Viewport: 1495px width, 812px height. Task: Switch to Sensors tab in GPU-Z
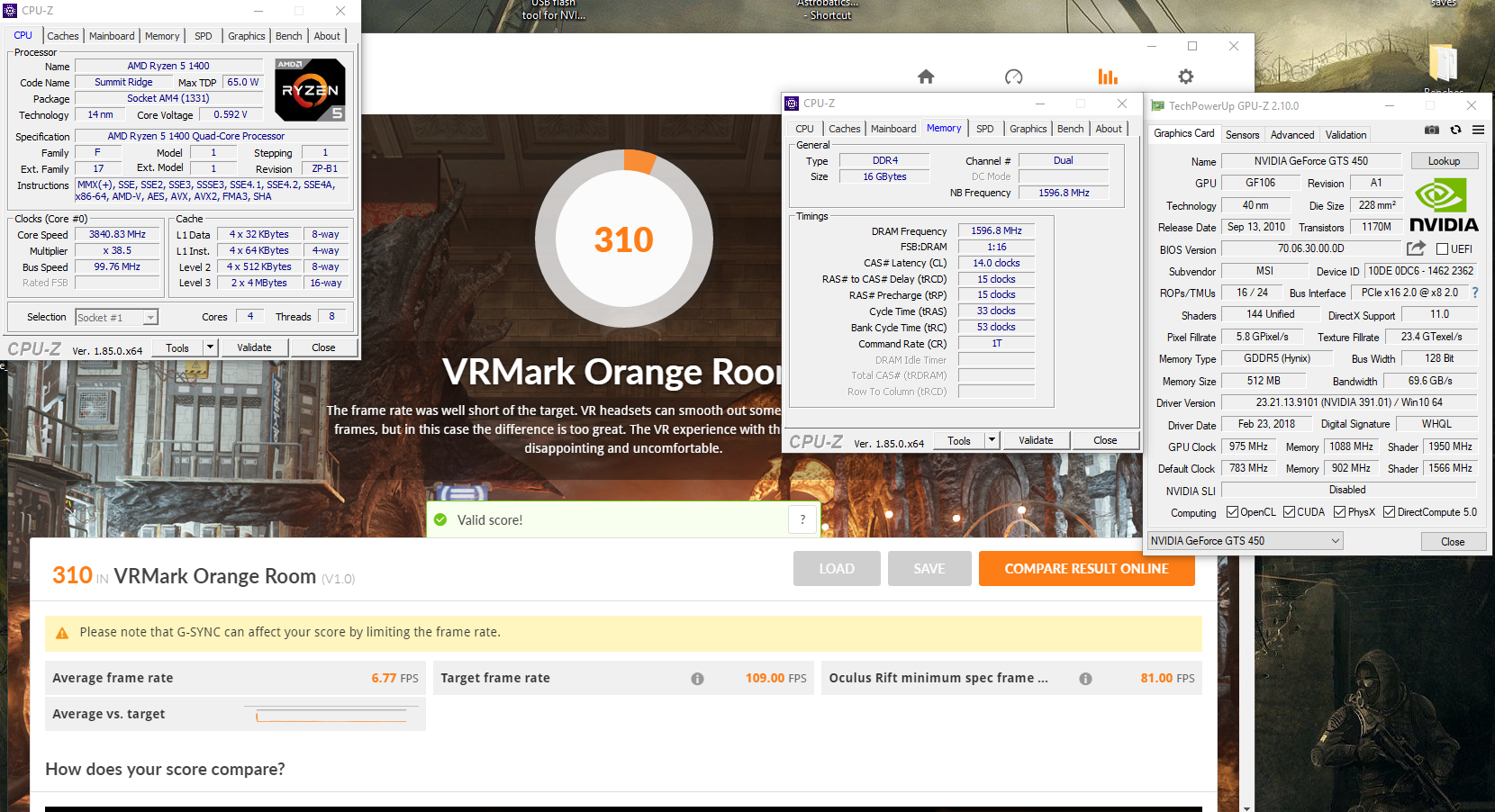1242,135
